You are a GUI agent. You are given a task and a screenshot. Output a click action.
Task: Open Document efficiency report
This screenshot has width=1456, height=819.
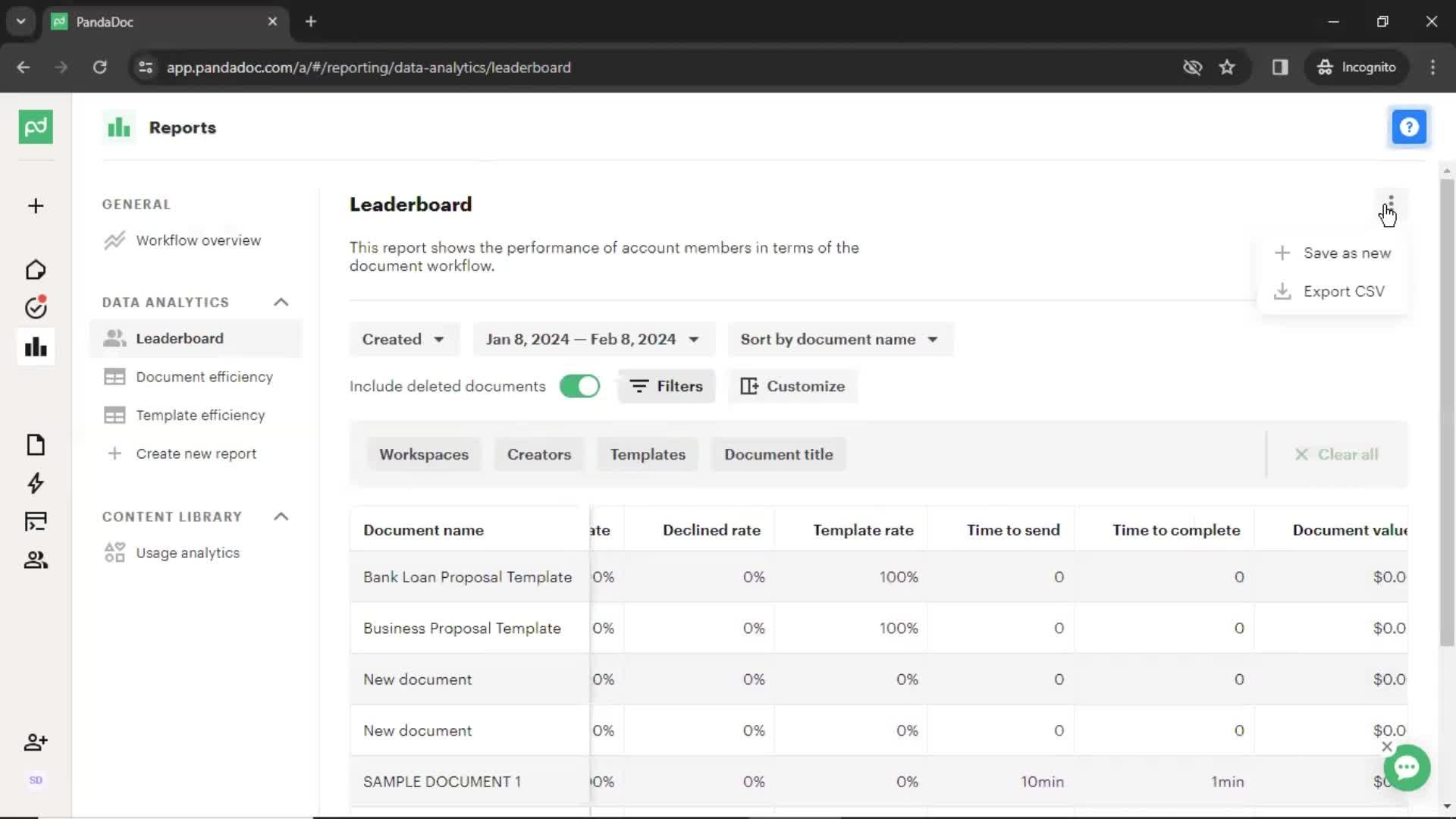click(204, 376)
